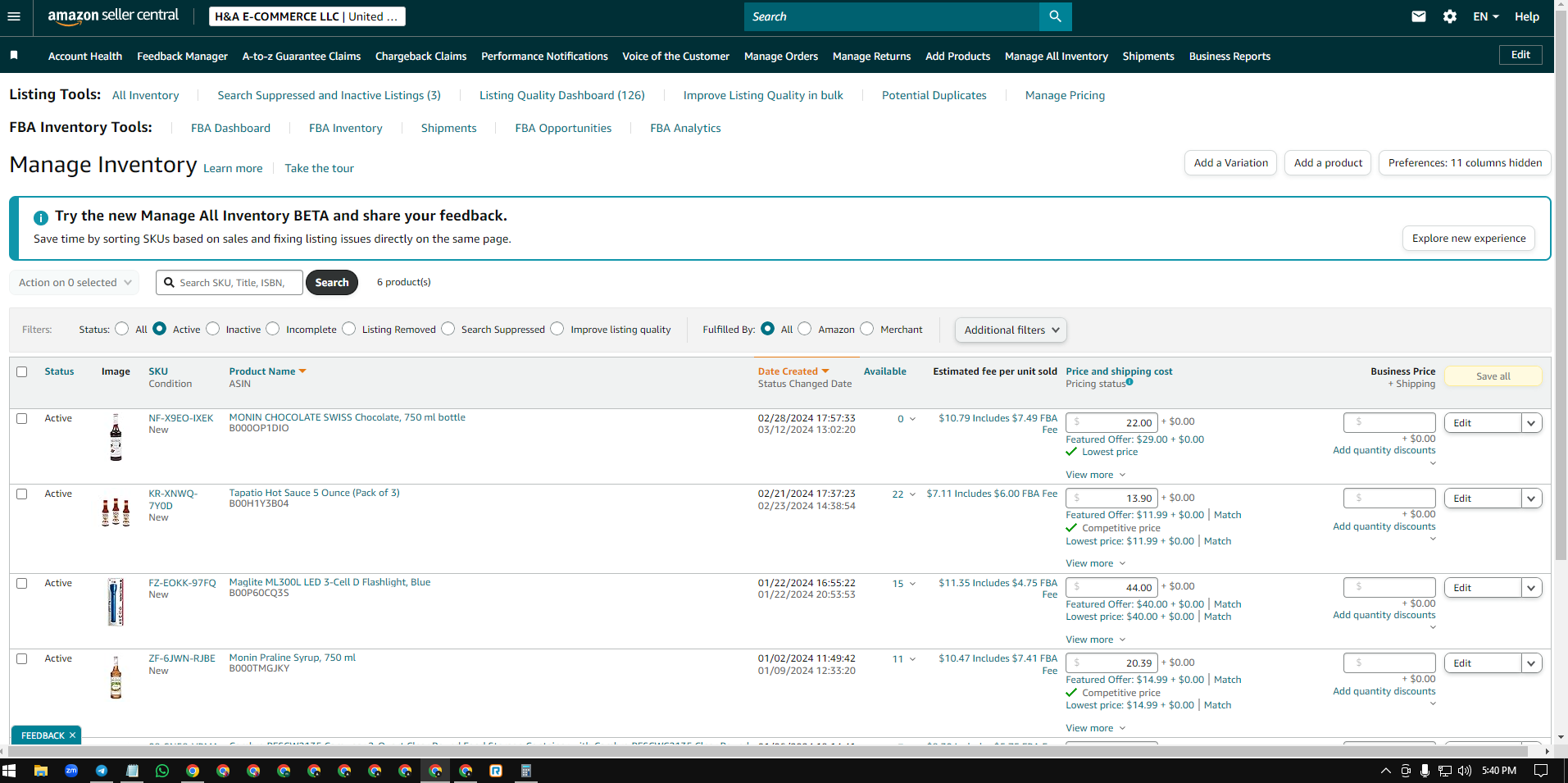Click the MONIN CHOCOLATE SWISS product image
This screenshot has width=1568, height=783.
pos(116,437)
